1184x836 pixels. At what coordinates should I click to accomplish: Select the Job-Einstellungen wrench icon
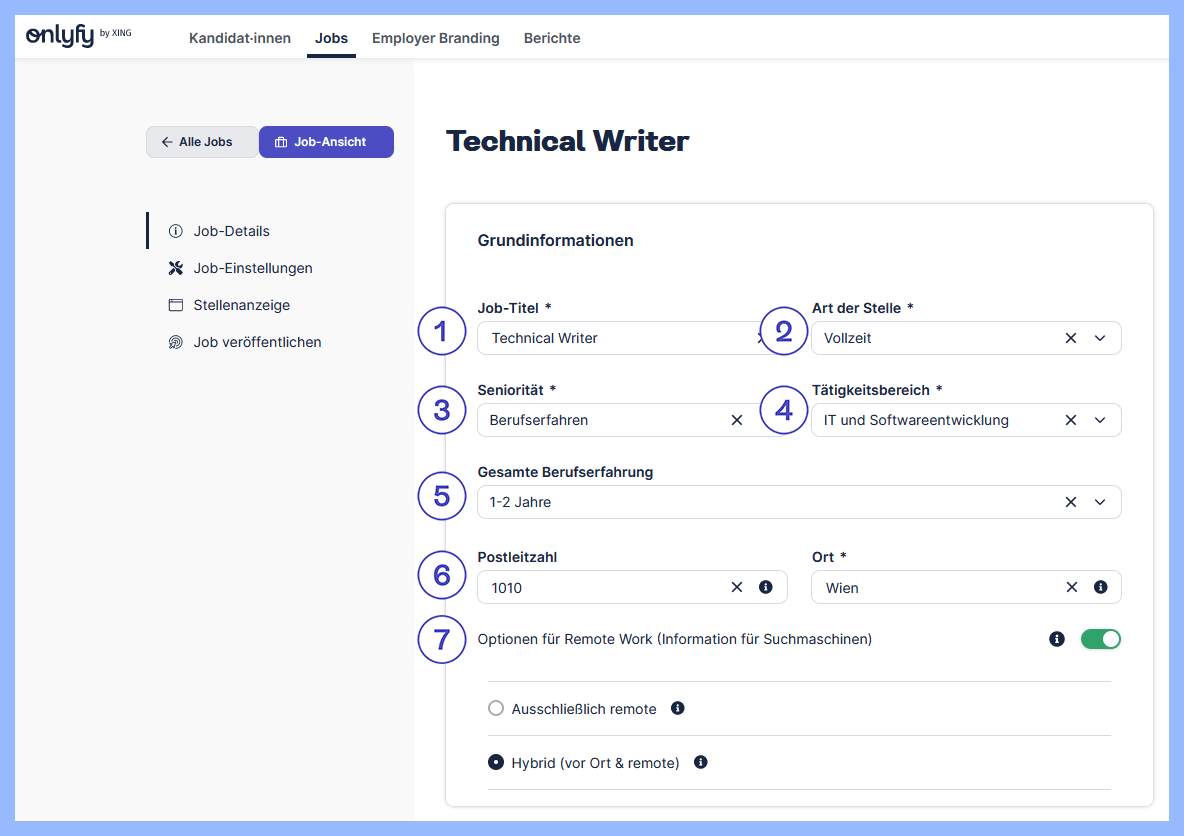point(174,268)
